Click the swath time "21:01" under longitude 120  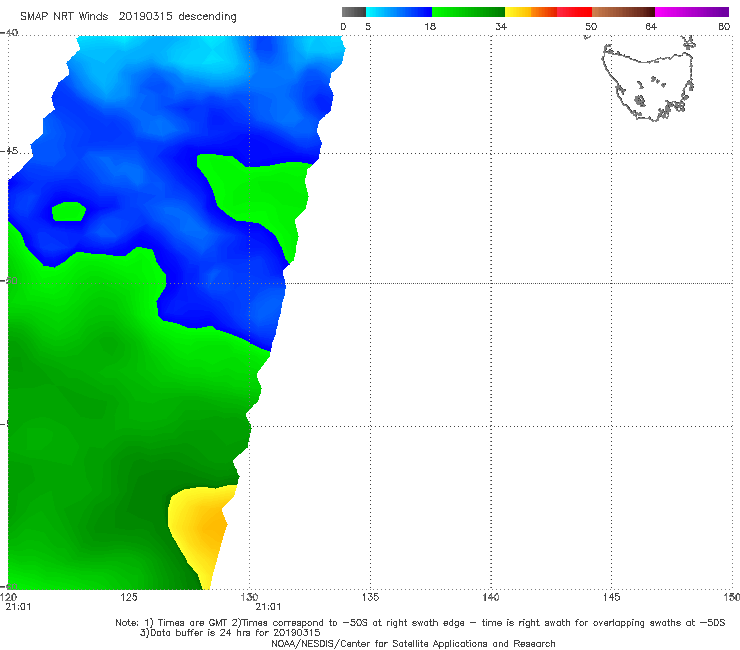click(18, 607)
